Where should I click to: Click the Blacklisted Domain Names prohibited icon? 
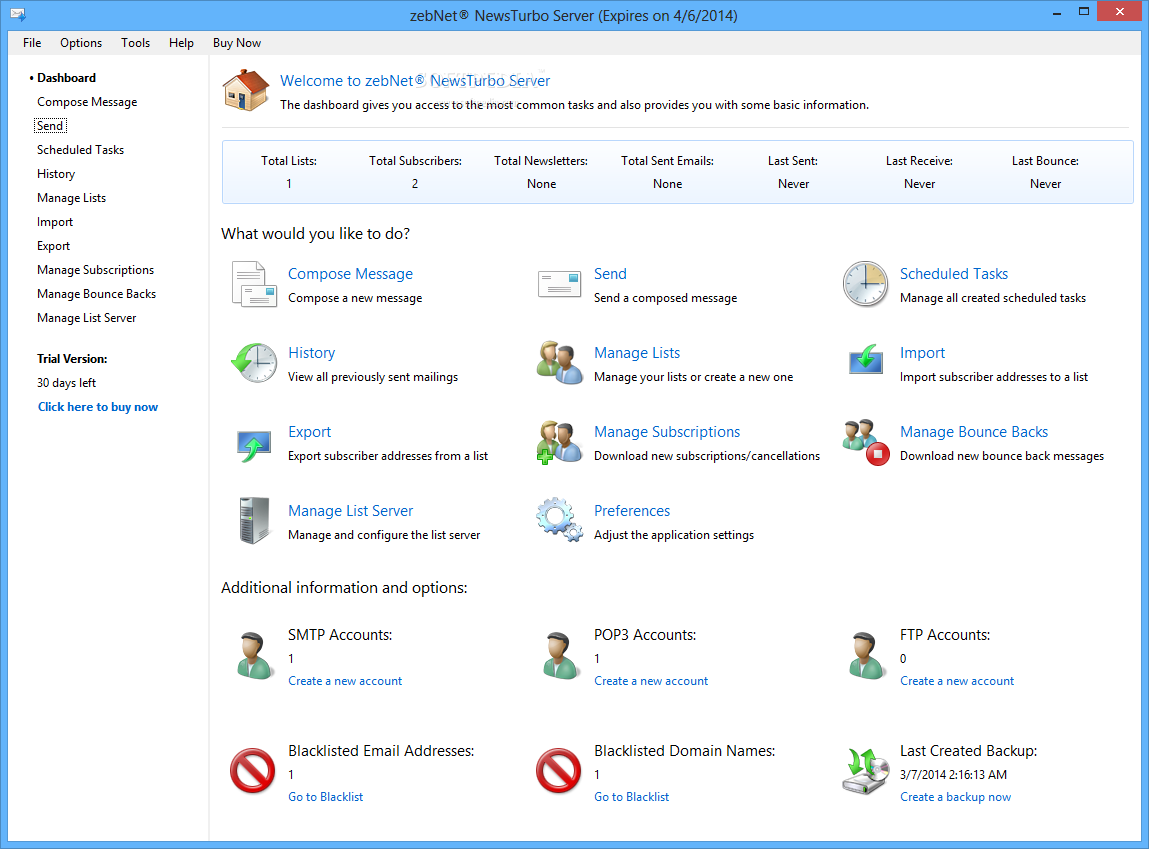tap(558, 771)
